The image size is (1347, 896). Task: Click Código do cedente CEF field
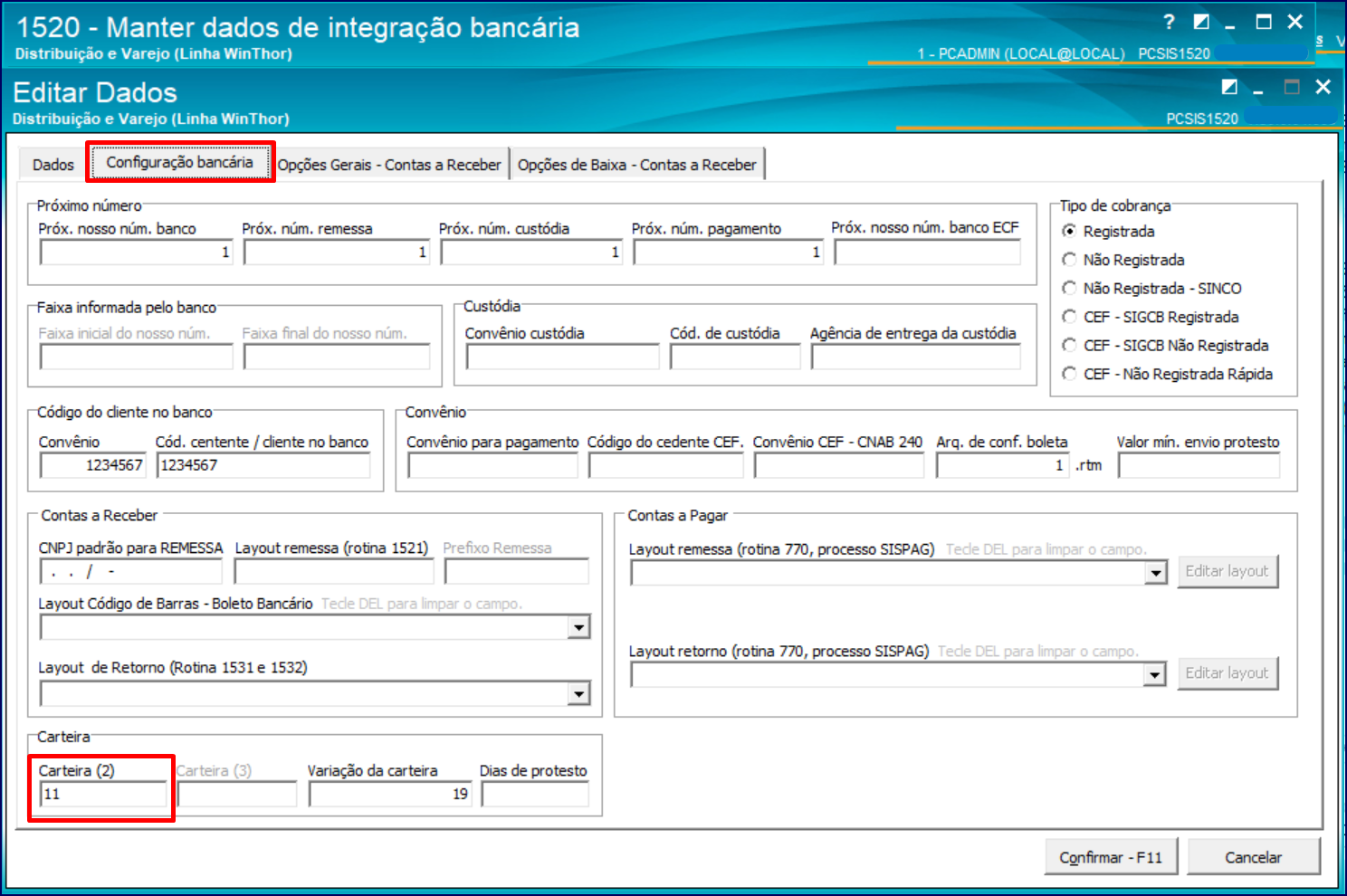tap(665, 465)
